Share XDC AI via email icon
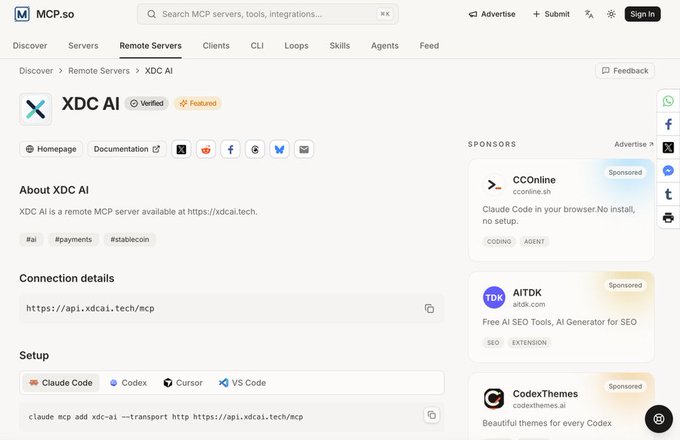Screen dimensions: 680x440 tap(304, 149)
